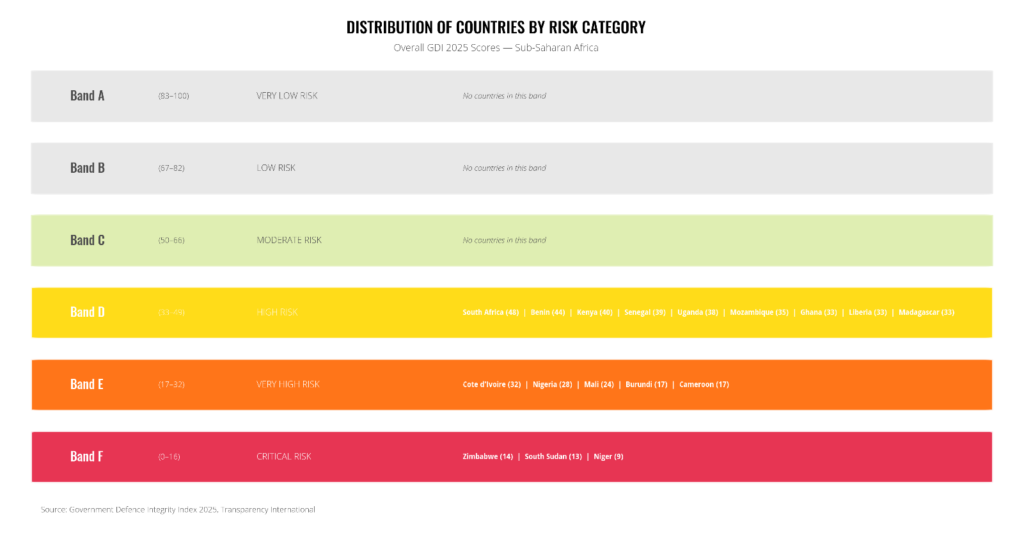Viewport: 1024px width, 535px height.
Task: Select the Band E label
Action: tap(87, 384)
